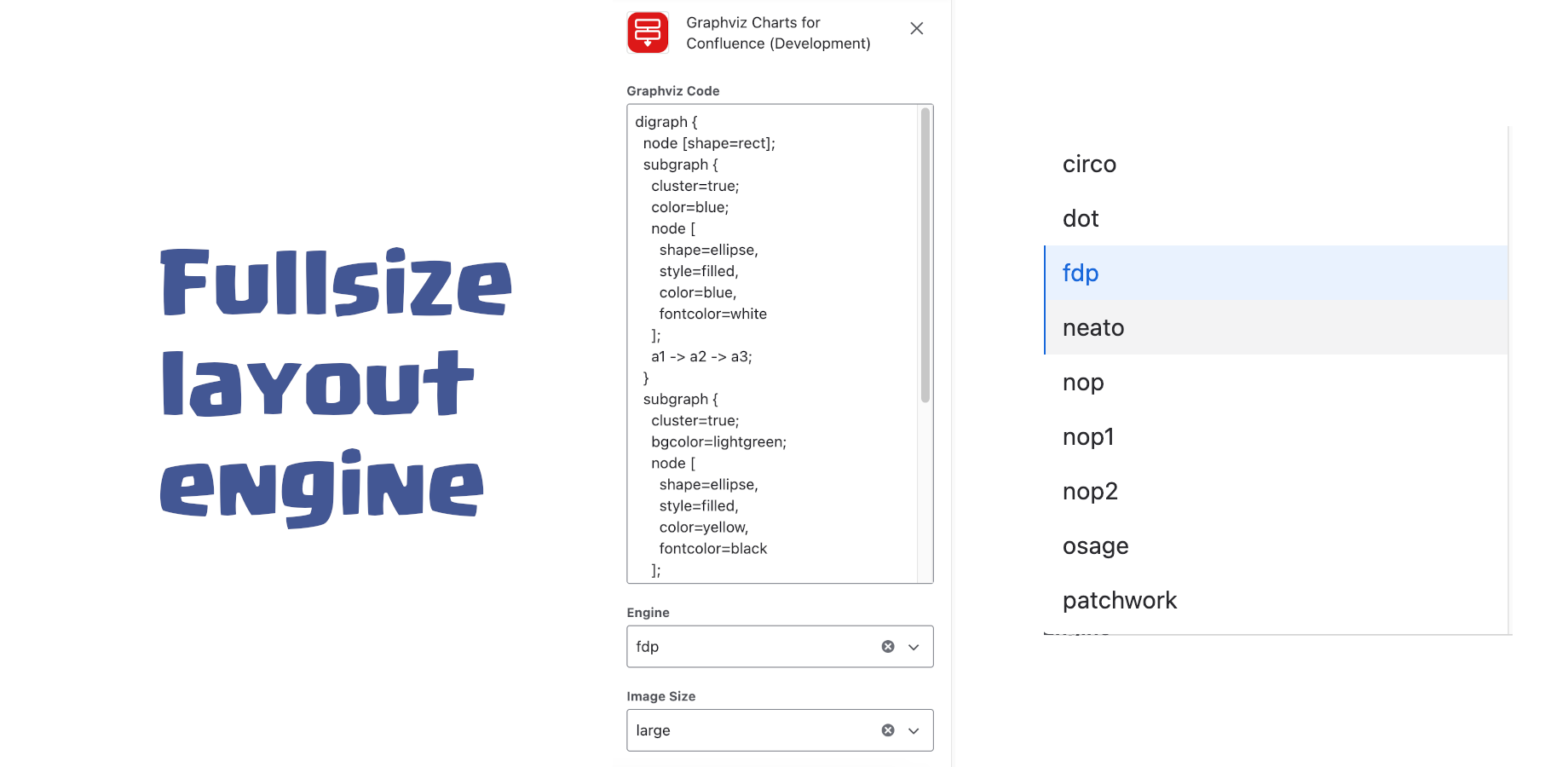Click the 'color=blue;' code line
1568x767 pixels.
click(690, 207)
